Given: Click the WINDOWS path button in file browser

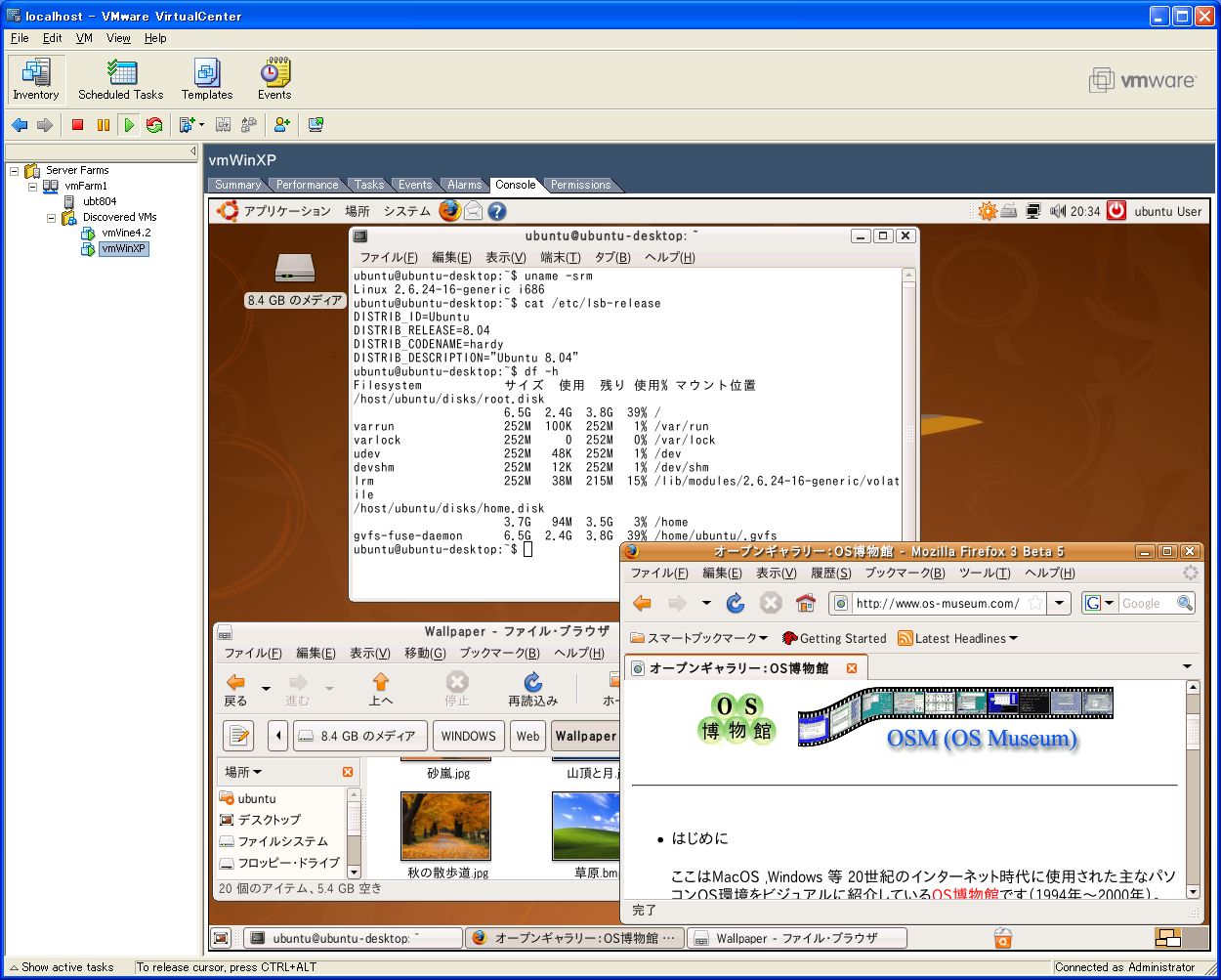Looking at the screenshot, I should [468, 736].
